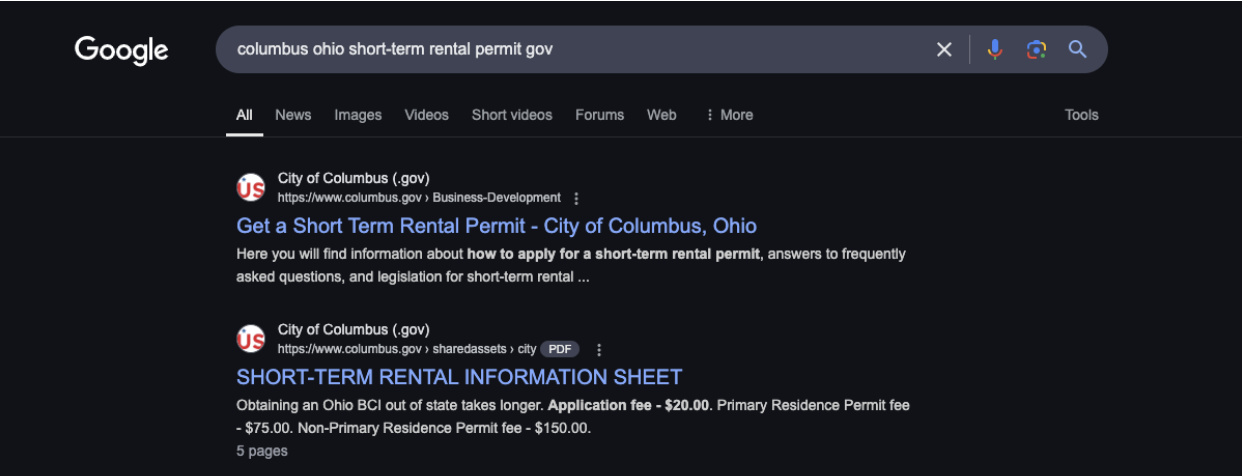Select the Web results tab
The image size is (1242, 476).
(661, 115)
